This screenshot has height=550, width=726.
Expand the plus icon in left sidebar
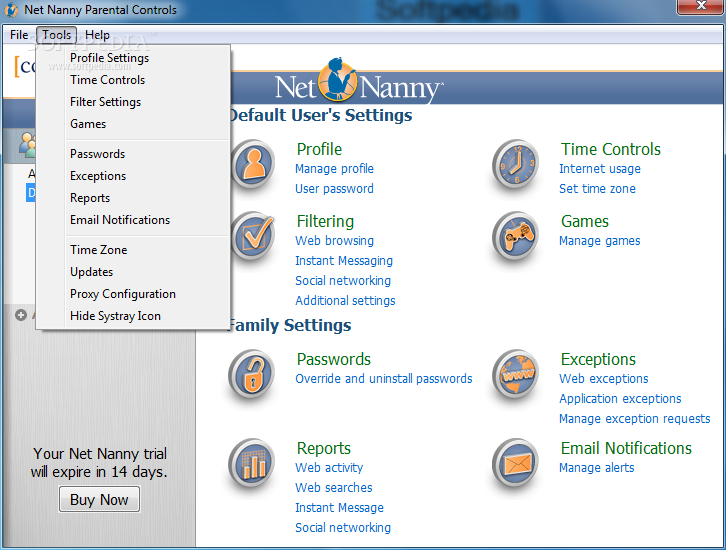[21, 315]
